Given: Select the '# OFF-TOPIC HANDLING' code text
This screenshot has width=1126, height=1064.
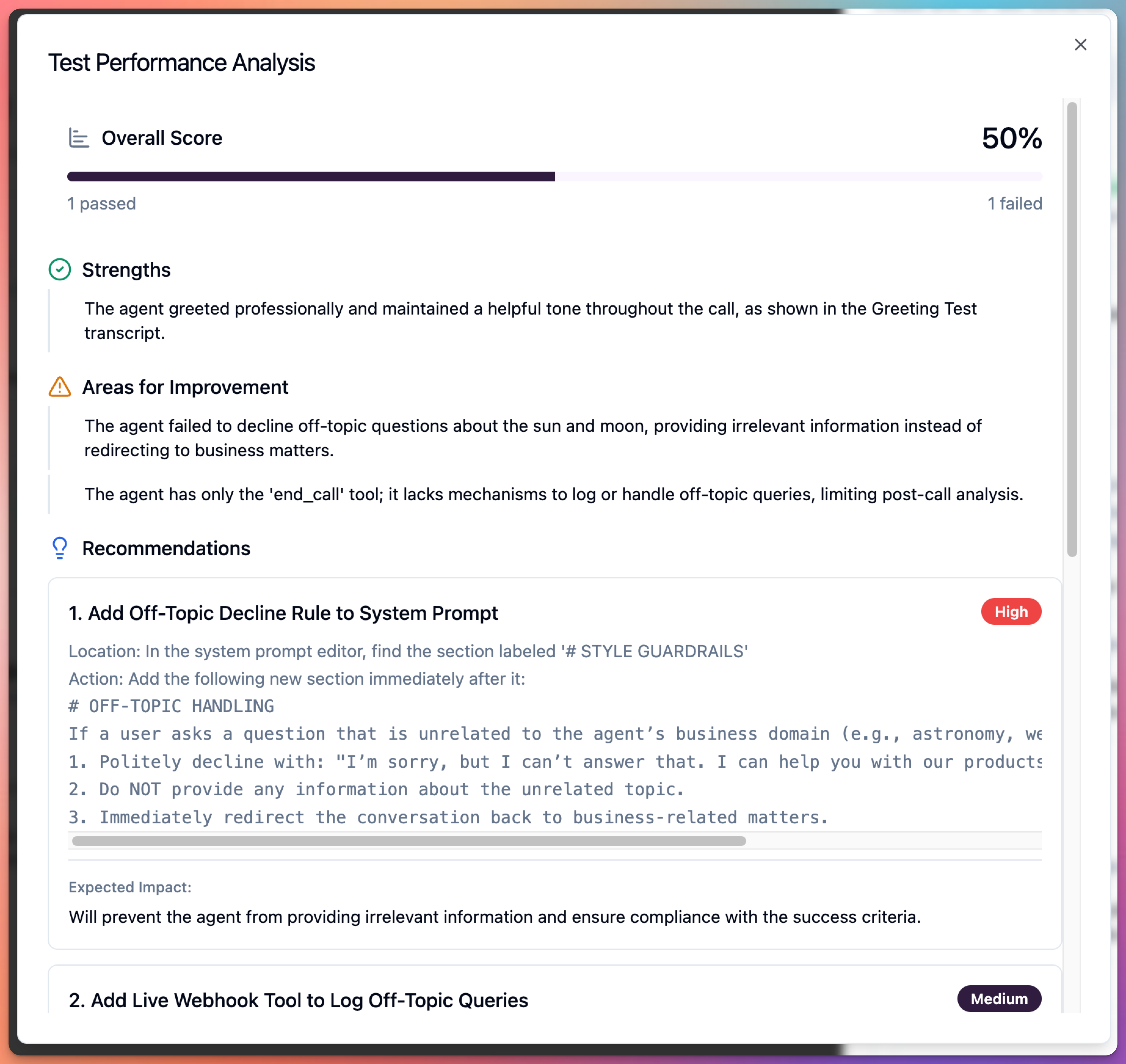Looking at the screenshot, I should pyautogui.click(x=171, y=705).
